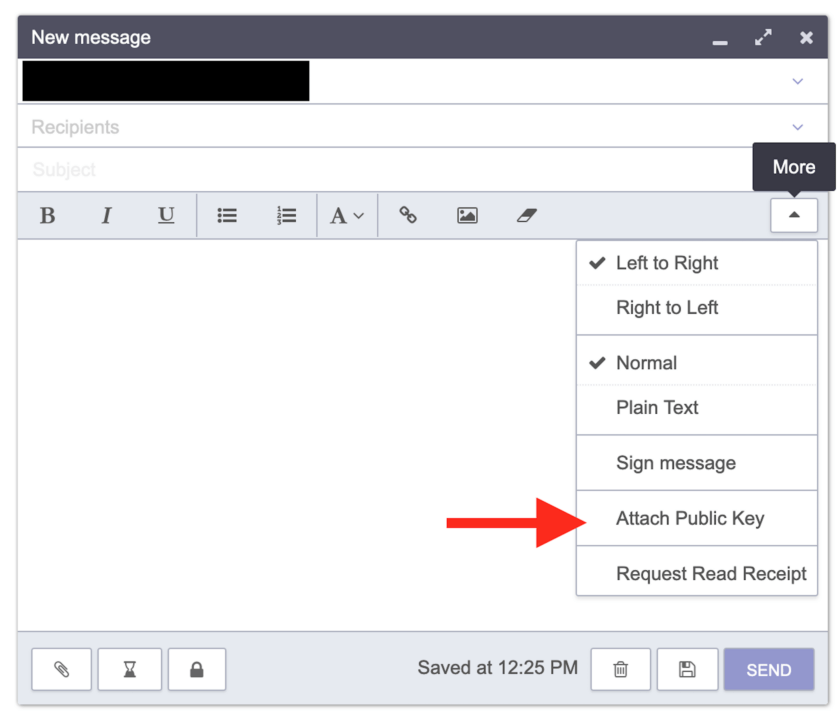
Task: Save the draft with the floppy disk button
Action: [x=687, y=669]
